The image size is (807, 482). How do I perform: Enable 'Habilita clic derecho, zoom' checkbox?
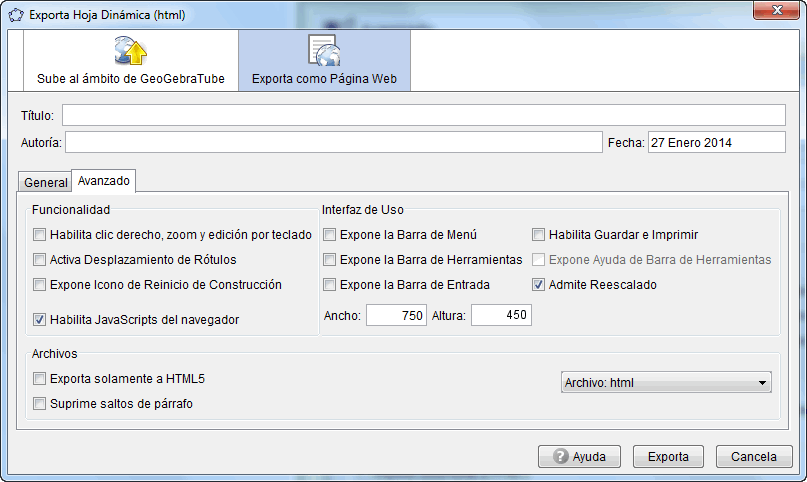coord(40,235)
